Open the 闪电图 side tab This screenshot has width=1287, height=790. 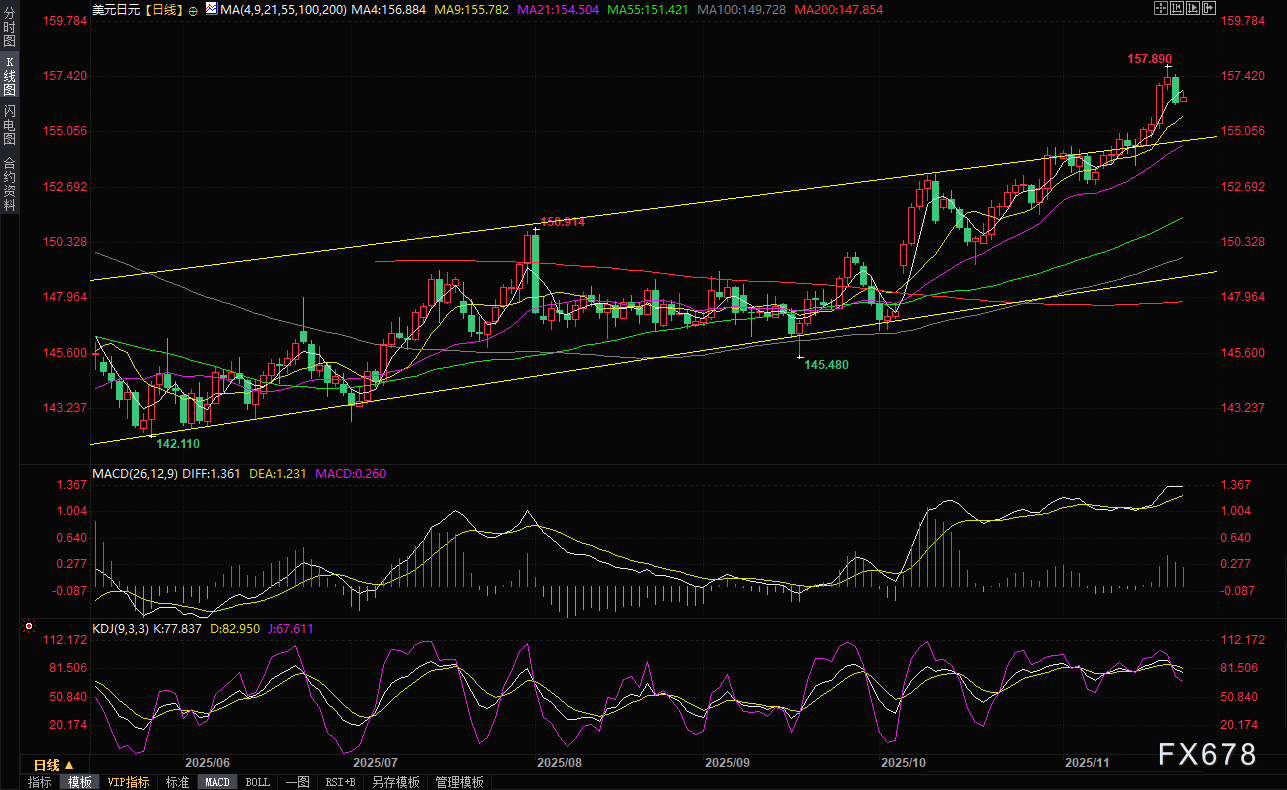(9, 124)
